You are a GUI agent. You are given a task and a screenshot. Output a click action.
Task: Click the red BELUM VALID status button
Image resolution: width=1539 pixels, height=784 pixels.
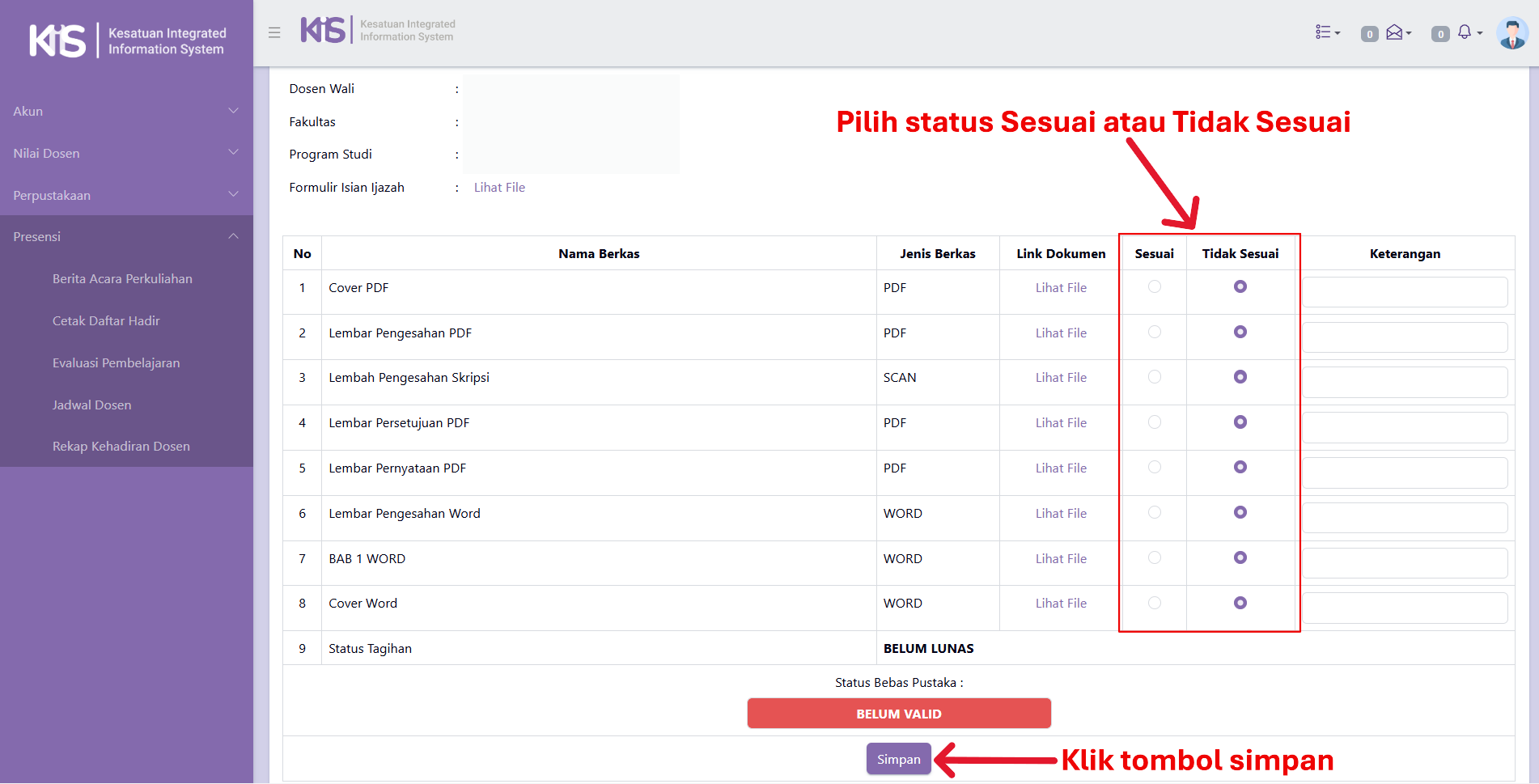(899, 714)
